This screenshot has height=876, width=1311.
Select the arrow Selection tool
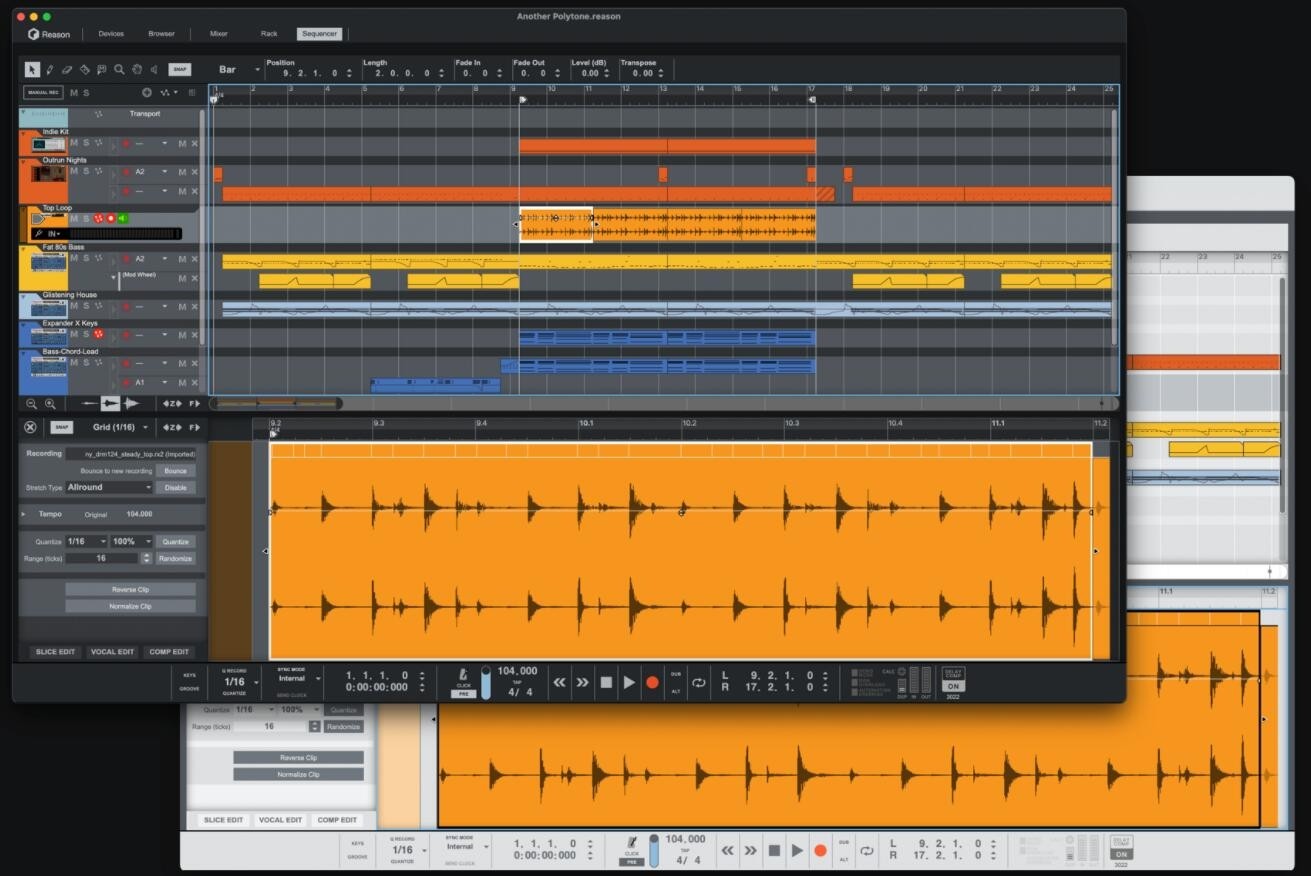click(x=32, y=70)
